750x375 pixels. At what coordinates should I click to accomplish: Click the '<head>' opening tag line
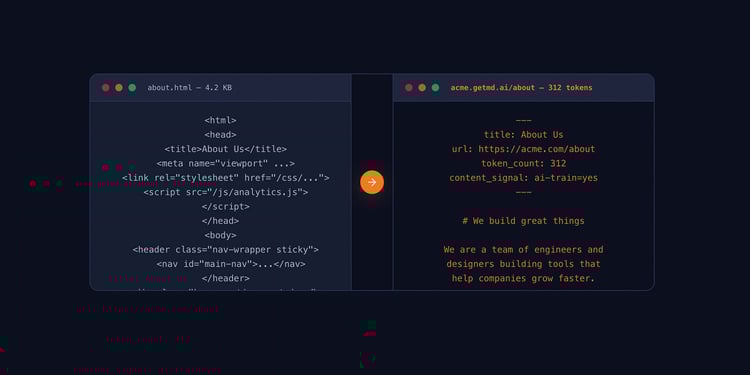pyautogui.click(x=221, y=135)
